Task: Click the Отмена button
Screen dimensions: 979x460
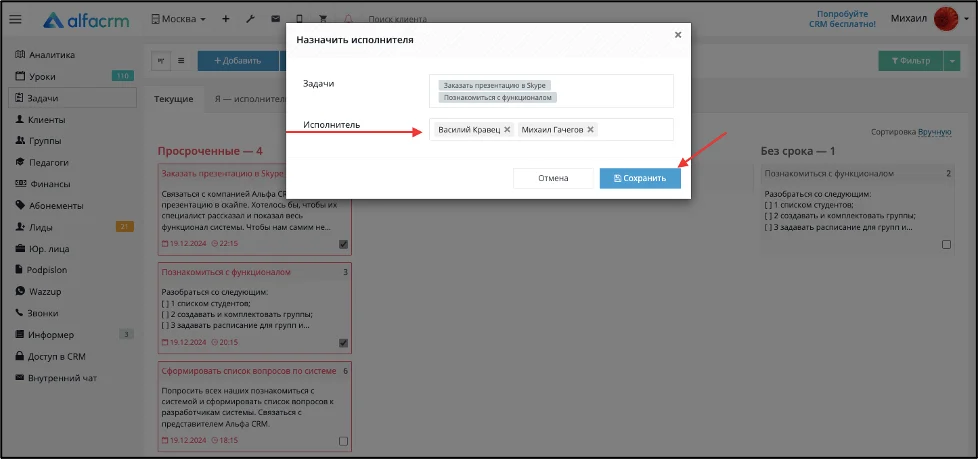Action: tap(553, 179)
